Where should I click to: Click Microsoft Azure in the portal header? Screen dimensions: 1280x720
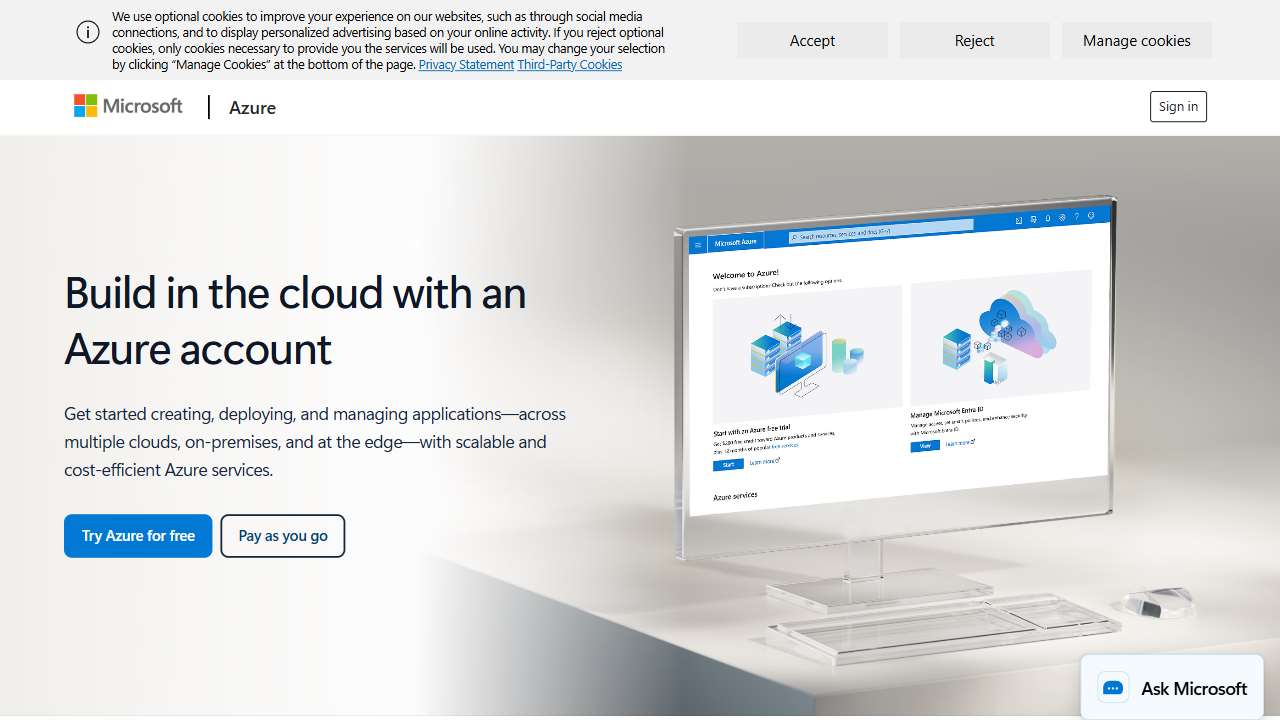tap(734, 241)
